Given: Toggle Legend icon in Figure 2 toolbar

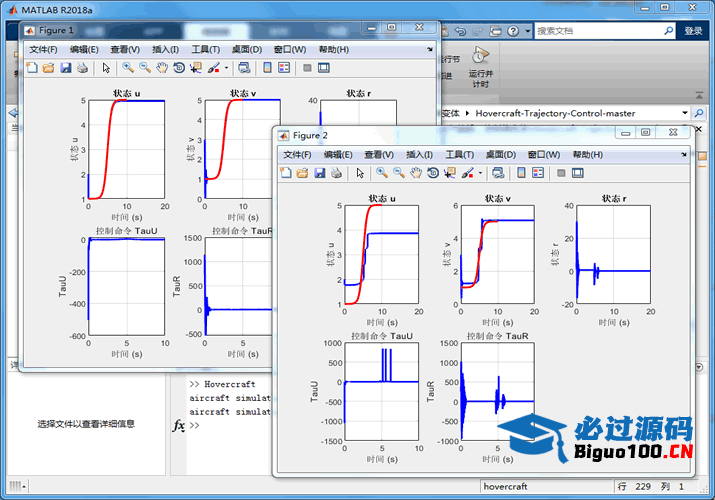Looking at the screenshot, I should (538, 173).
